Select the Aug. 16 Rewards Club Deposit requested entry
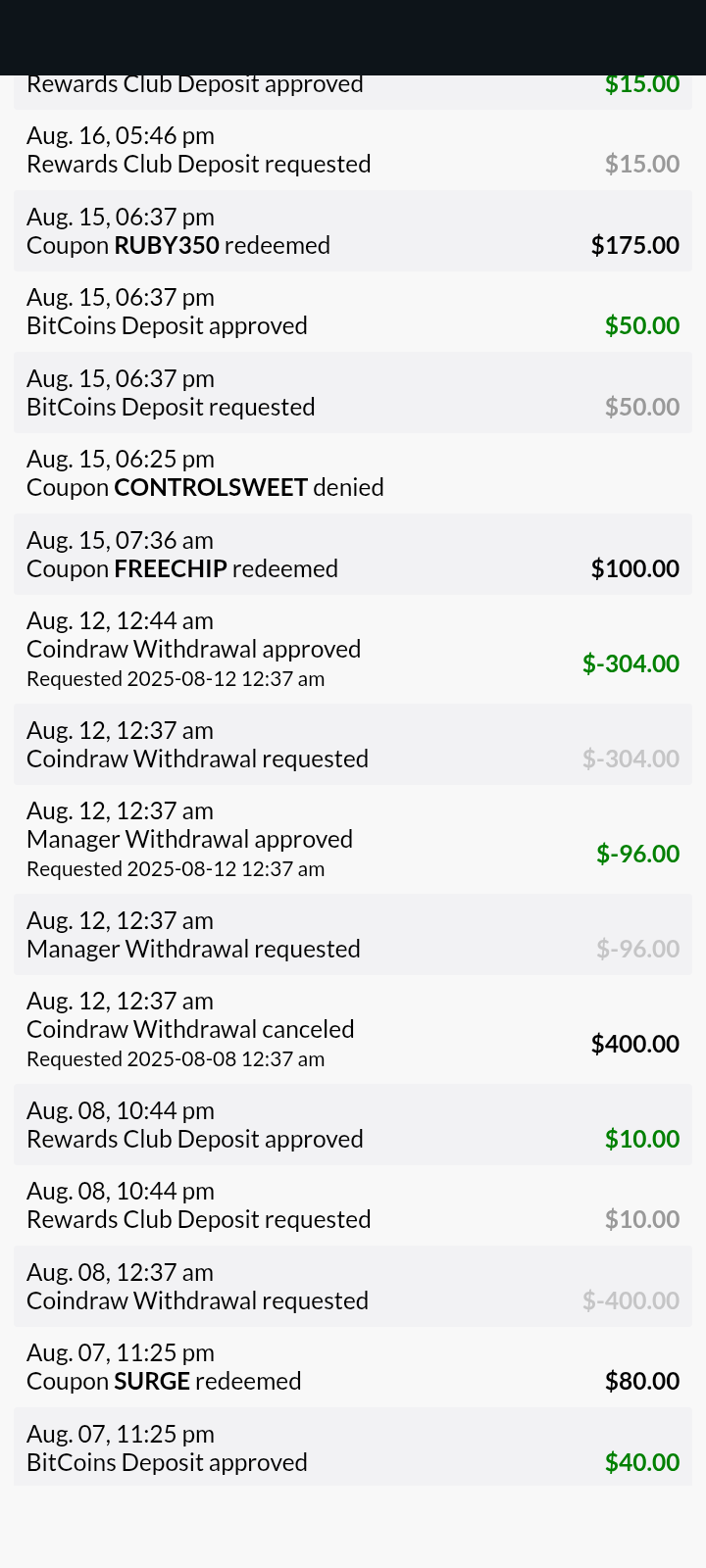706x1568 pixels. pos(353,150)
